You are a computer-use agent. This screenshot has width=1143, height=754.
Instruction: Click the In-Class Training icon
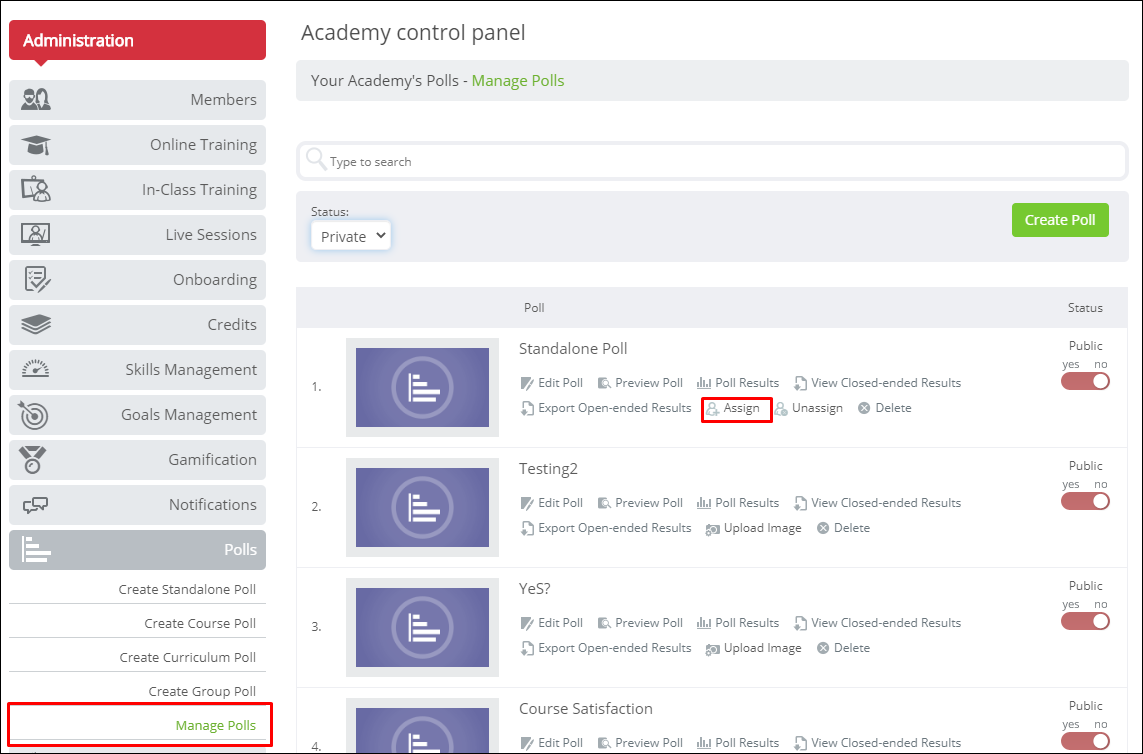point(36,190)
